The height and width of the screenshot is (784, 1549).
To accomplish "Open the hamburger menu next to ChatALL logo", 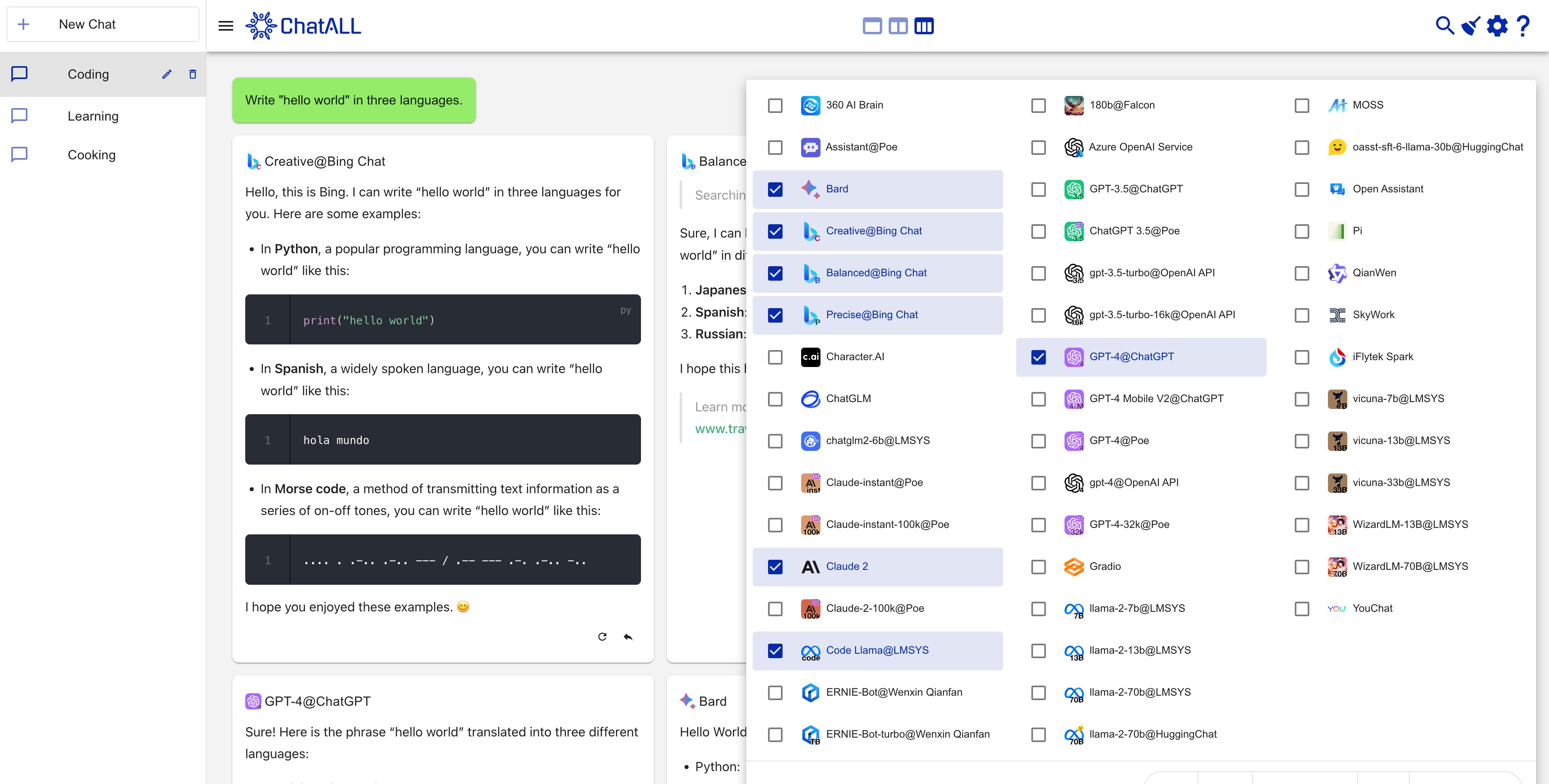I will tap(225, 26).
